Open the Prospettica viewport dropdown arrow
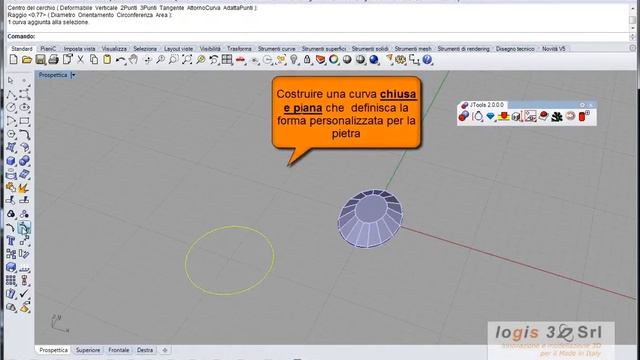 click(73, 75)
